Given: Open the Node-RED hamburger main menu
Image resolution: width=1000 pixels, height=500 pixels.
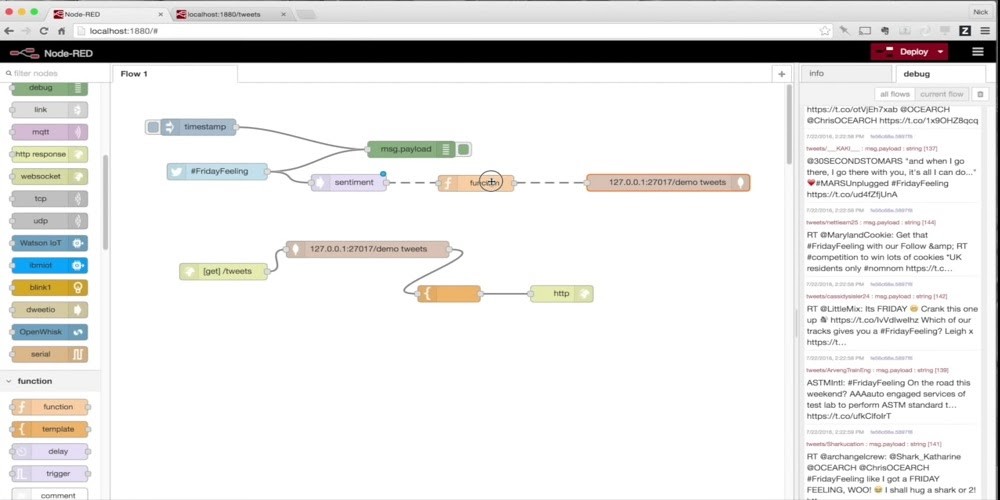Looking at the screenshot, I should [x=978, y=52].
